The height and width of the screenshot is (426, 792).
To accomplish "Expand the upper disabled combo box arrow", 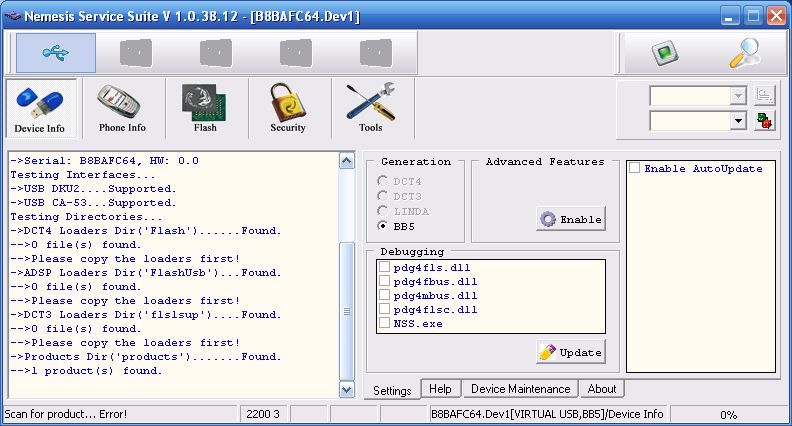I will tap(738, 96).
